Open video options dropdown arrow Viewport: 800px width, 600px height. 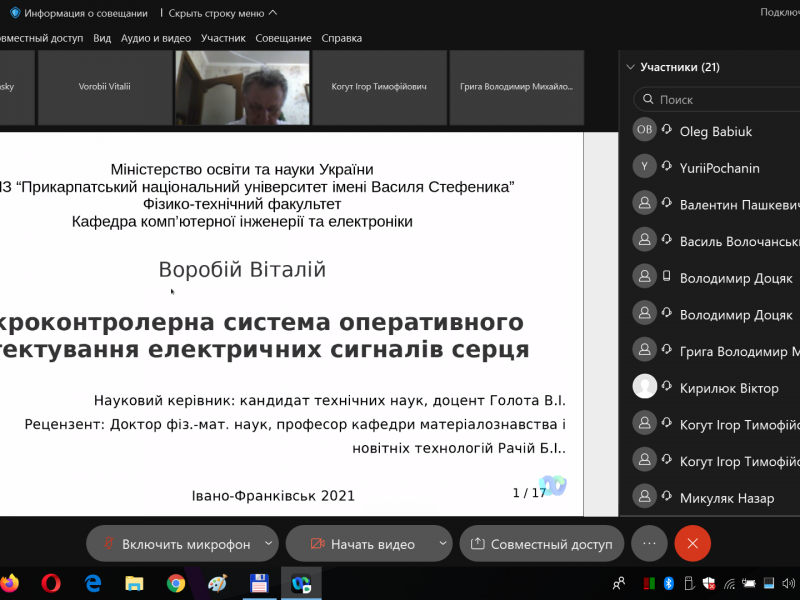443,544
